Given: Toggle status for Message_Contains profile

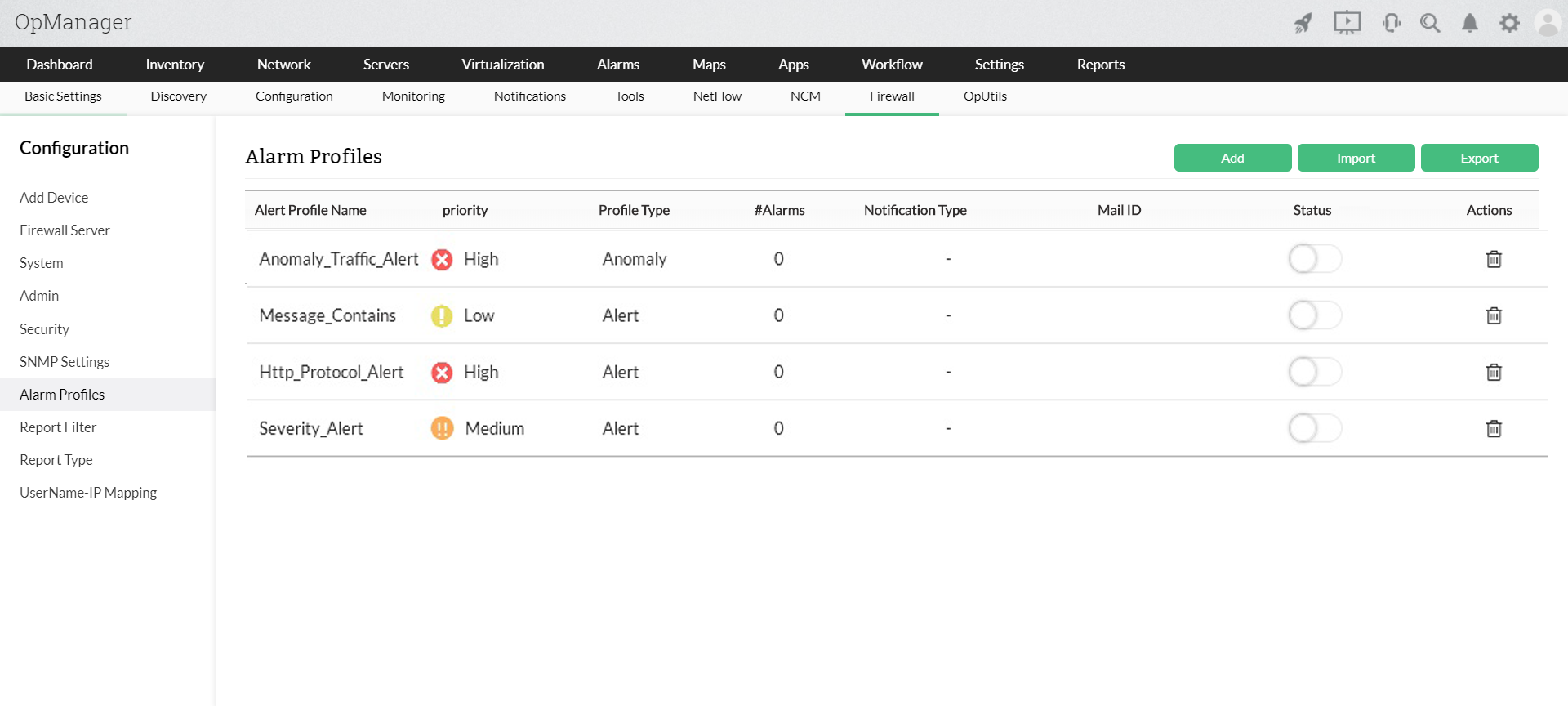Looking at the screenshot, I should pyautogui.click(x=1315, y=315).
